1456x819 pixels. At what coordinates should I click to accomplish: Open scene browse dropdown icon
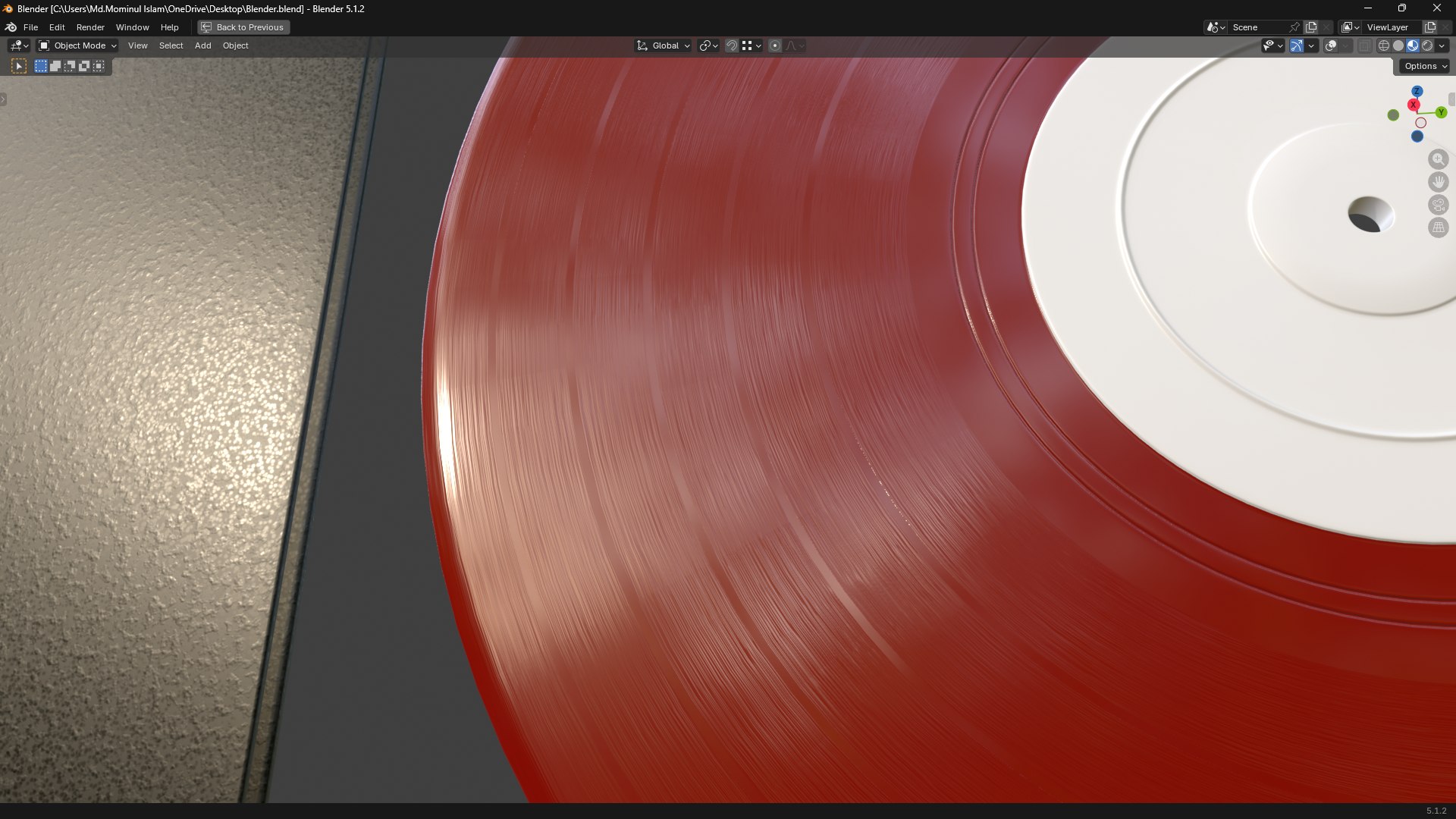click(x=1216, y=27)
